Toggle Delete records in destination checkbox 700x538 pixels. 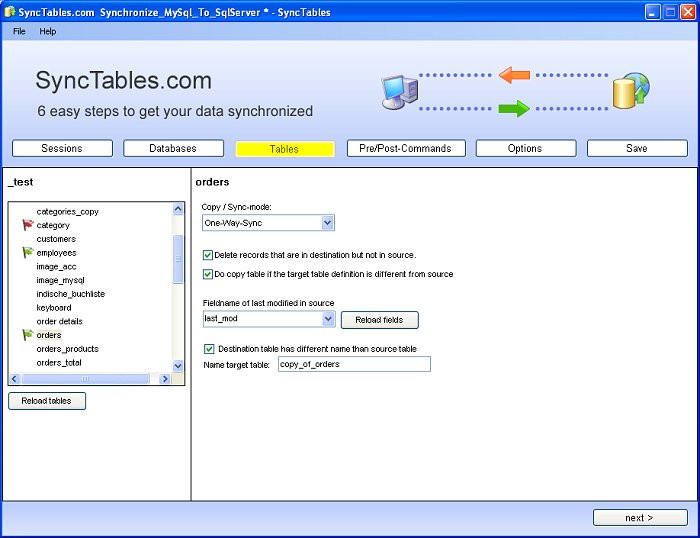[x=208, y=255]
